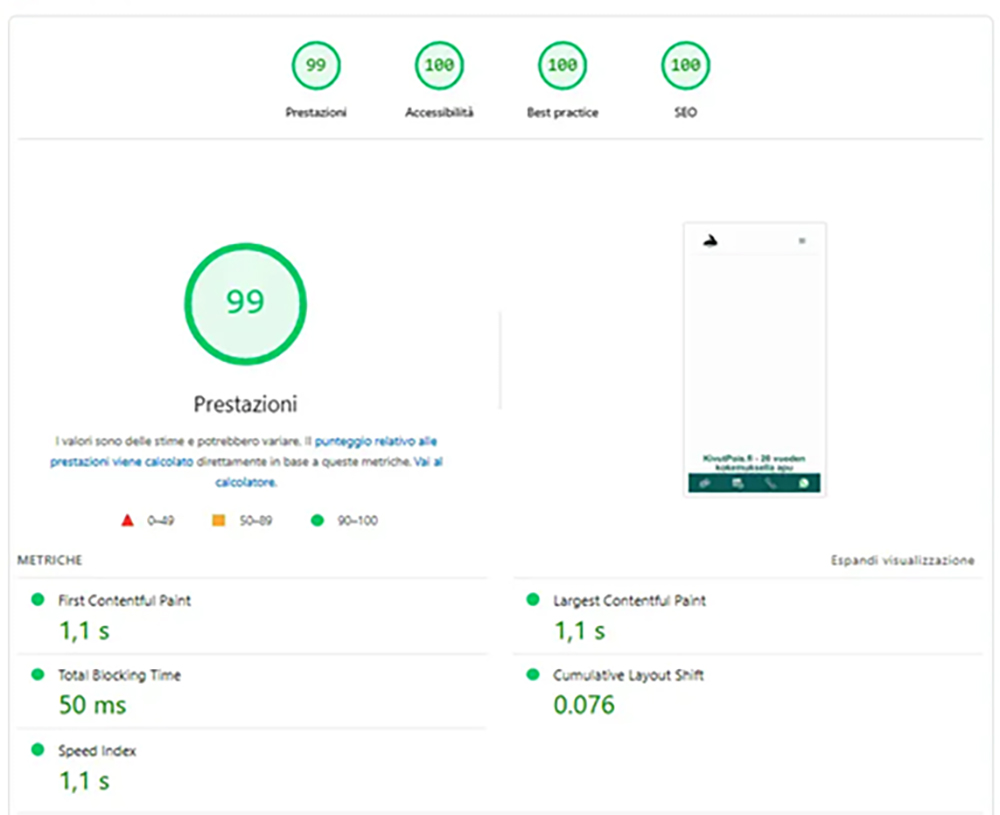Click the hamburger menu in page preview
Image resolution: width=1000 pixels, height=815 pixels.
click(801, 241)
